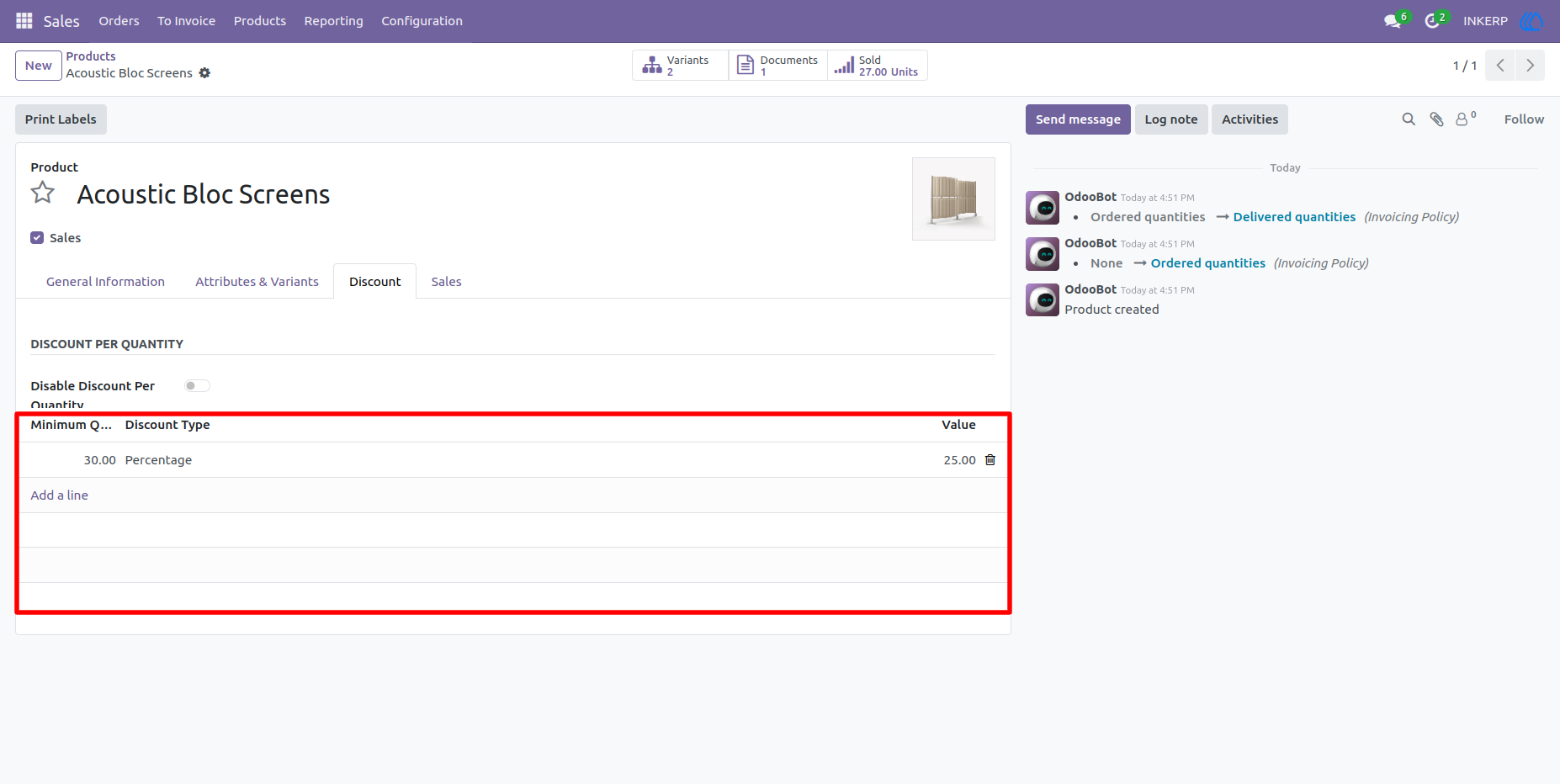Screen dimensions: 1560x784
Task: Open Variants smart button
Action: [680, 66]
